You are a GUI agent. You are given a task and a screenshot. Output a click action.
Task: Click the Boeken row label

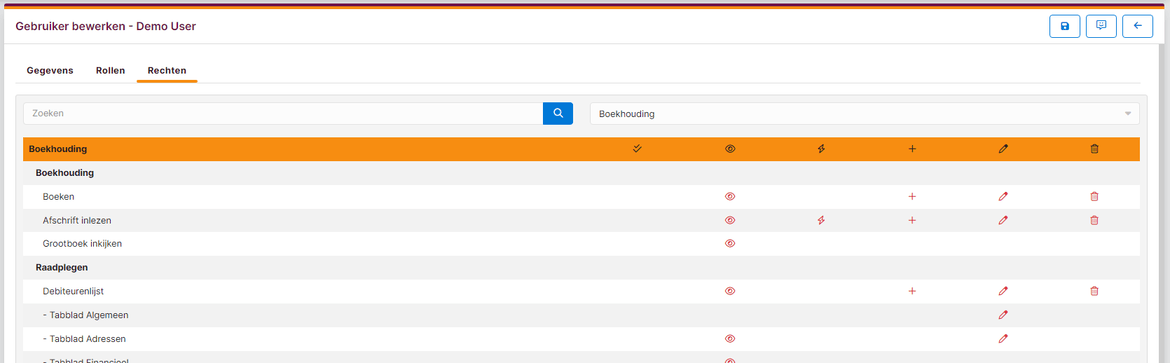(x=58, y=196)
